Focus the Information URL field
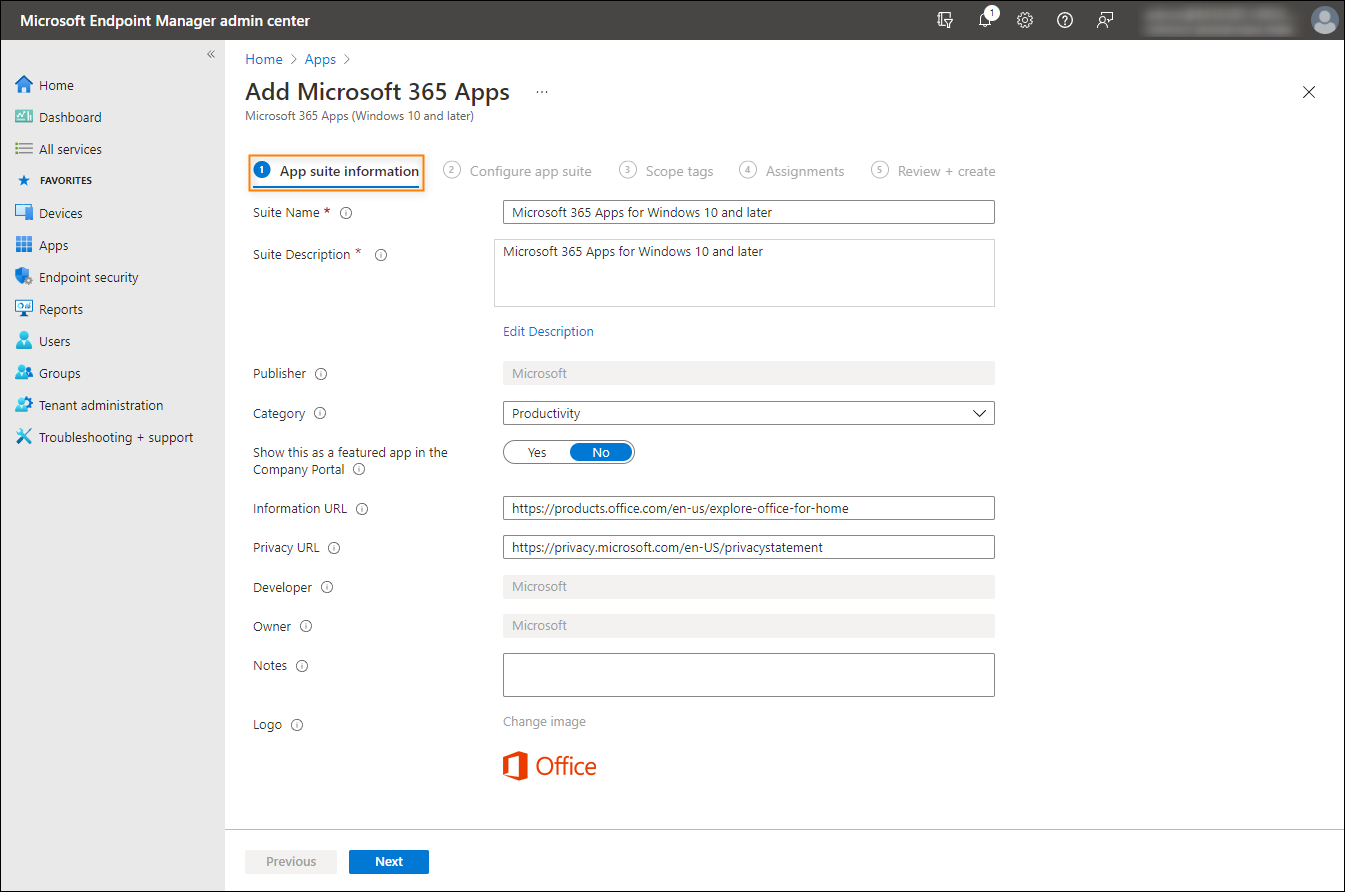This screenshot has height=892, width=1345. (x=748, y=508)
